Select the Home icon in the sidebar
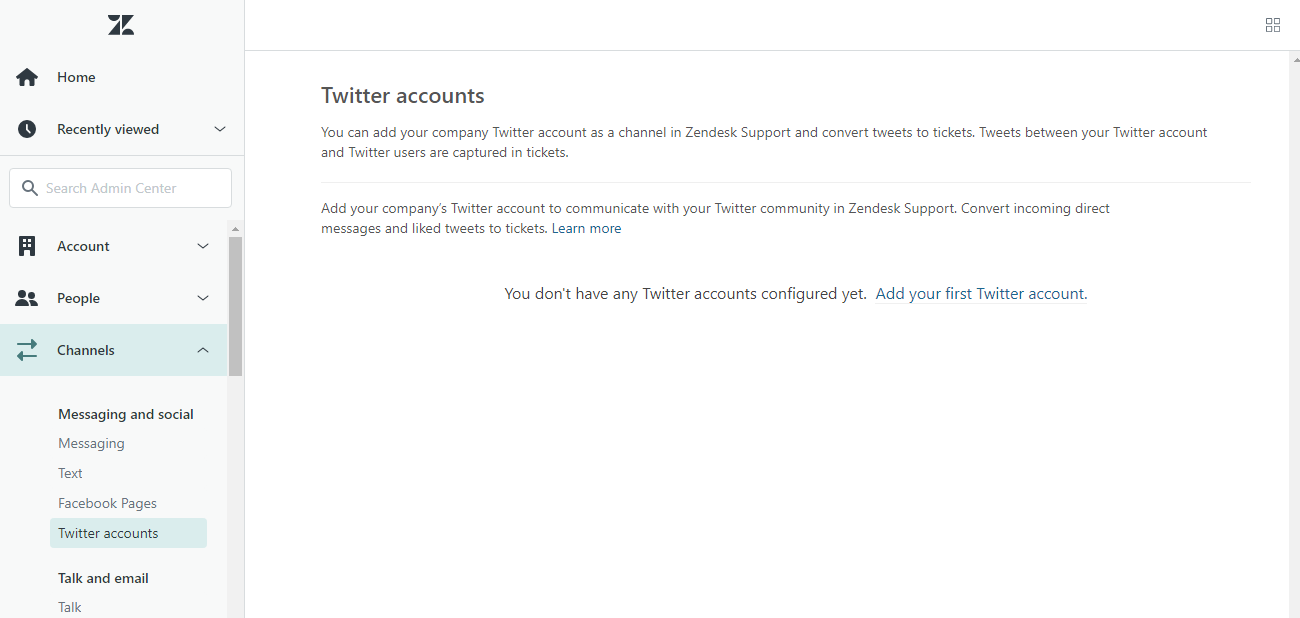 26,76
